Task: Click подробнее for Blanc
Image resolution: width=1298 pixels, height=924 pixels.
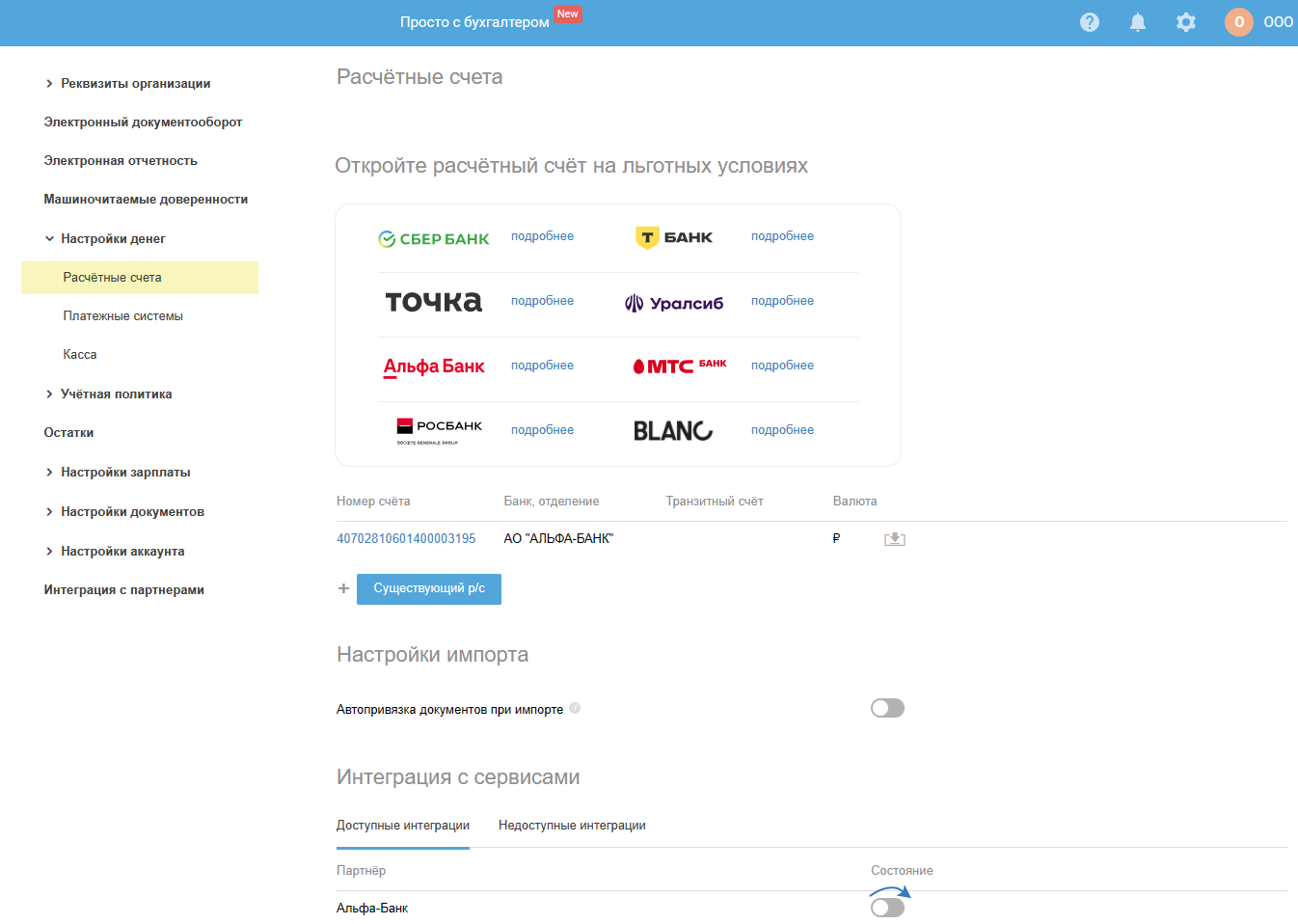Action: pos(782,430)
